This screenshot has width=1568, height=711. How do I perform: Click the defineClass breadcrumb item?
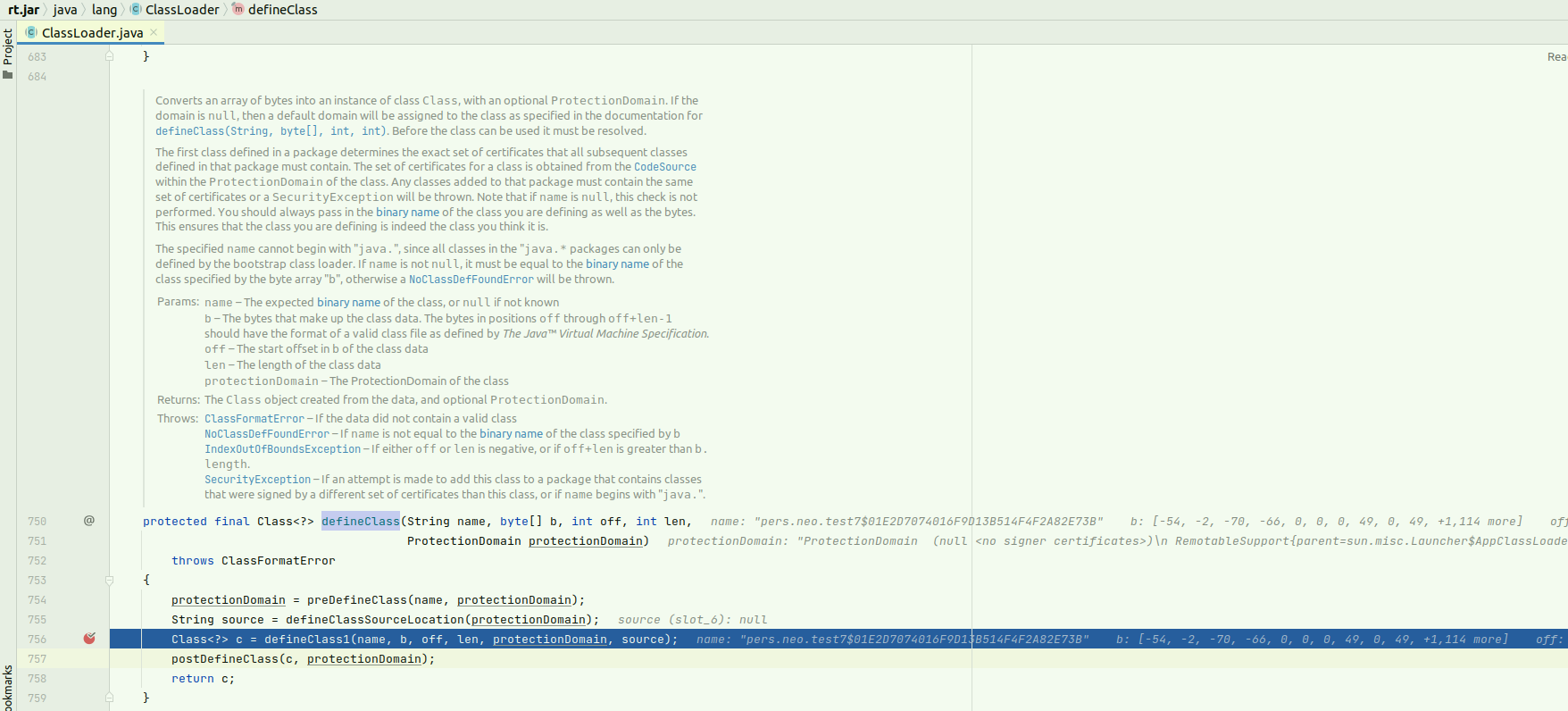[282, 10]
